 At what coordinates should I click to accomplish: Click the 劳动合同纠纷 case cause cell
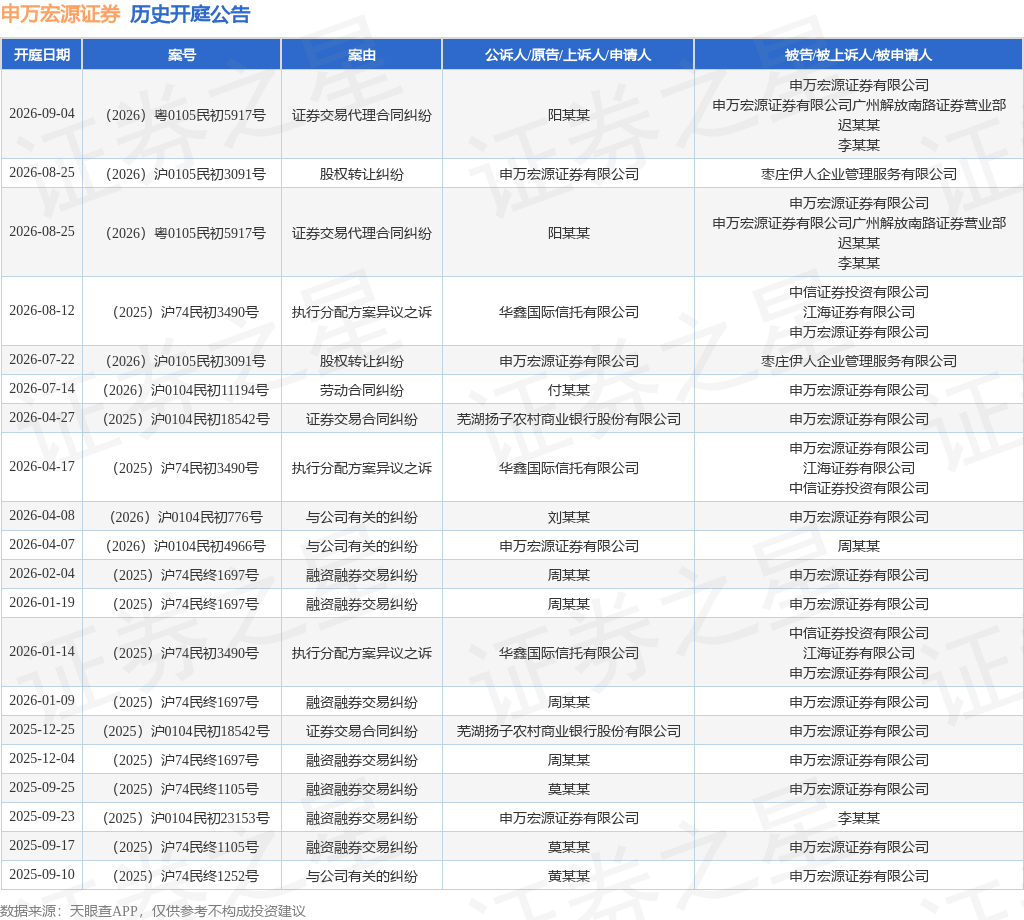(362, 390)
